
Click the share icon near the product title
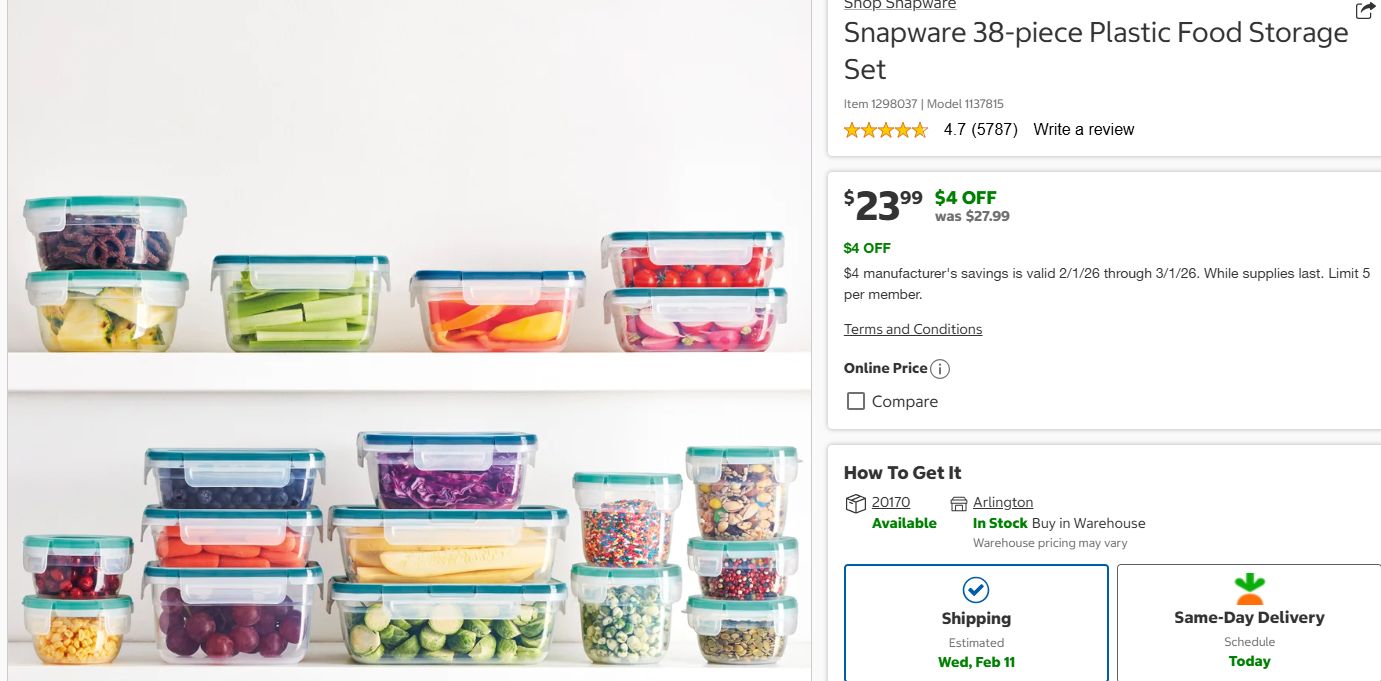(1364, 10)
